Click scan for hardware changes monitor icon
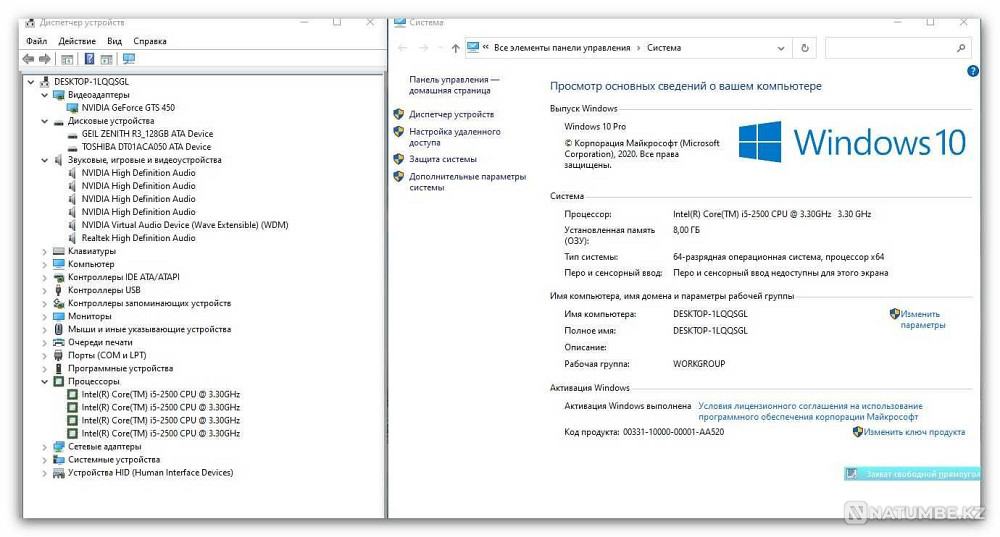This screenshot has width=1000, height=537. click(x=129, y=59)
